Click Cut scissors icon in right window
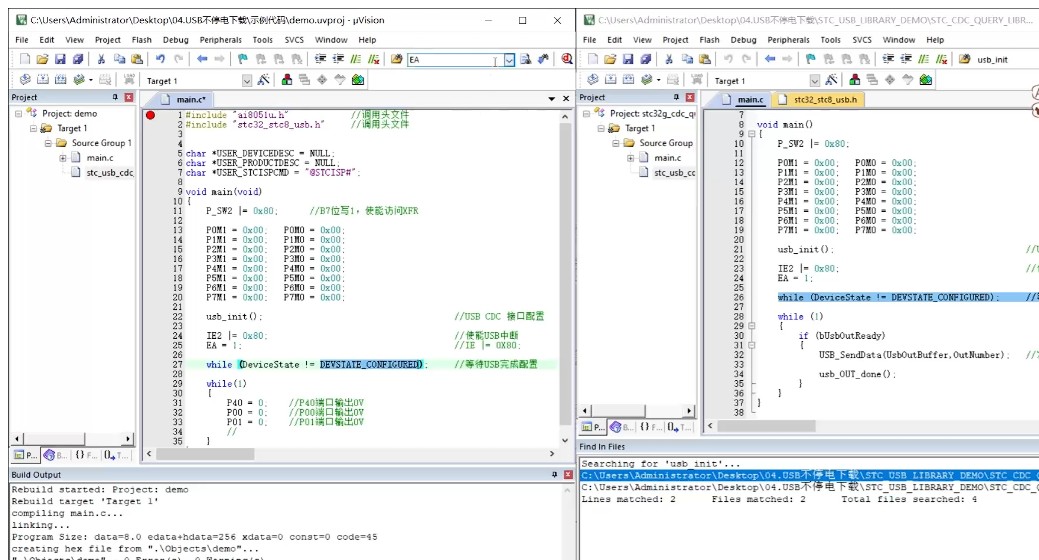 (x=669, y=59)
